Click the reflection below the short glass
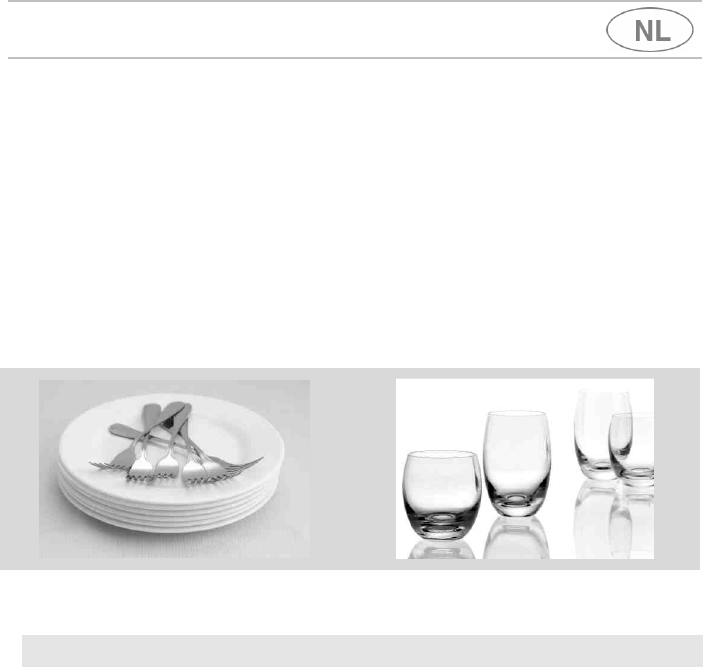This screenshot has width=703, height=667. coord(442,550)
